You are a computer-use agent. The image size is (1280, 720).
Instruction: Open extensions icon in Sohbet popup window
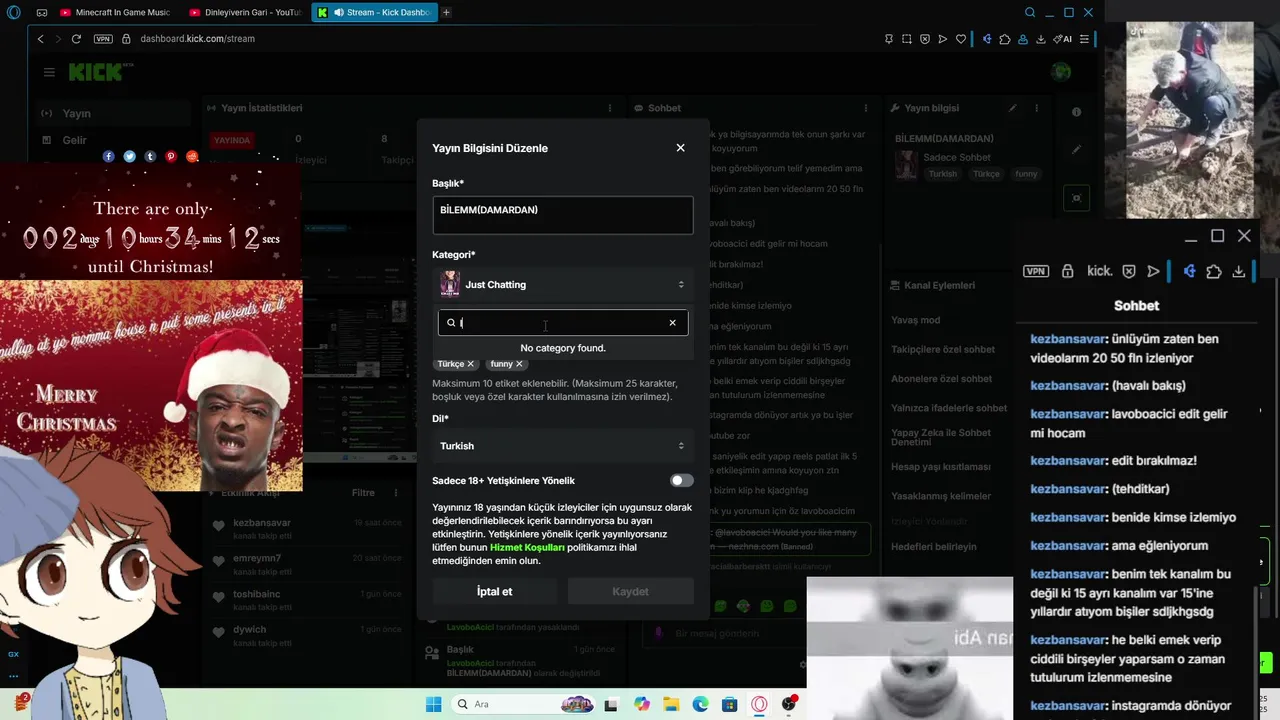[1214, 271]
